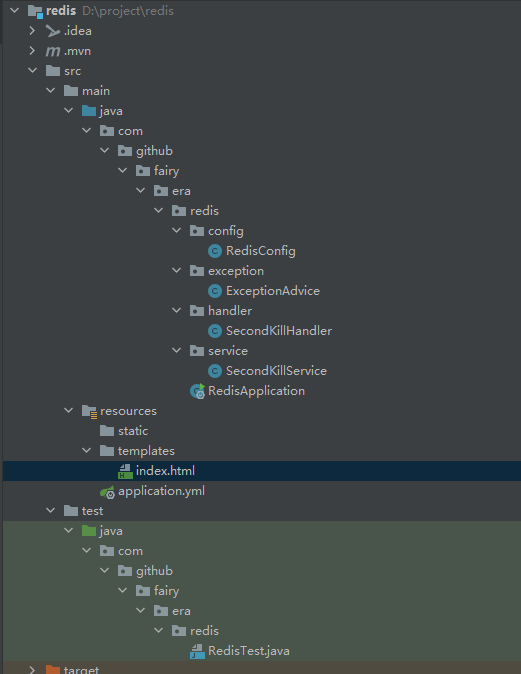The height and width of the screenshot is (674, 521).
Task: Click the Maven .mvn folder icon
Action: tap(53, 51)
